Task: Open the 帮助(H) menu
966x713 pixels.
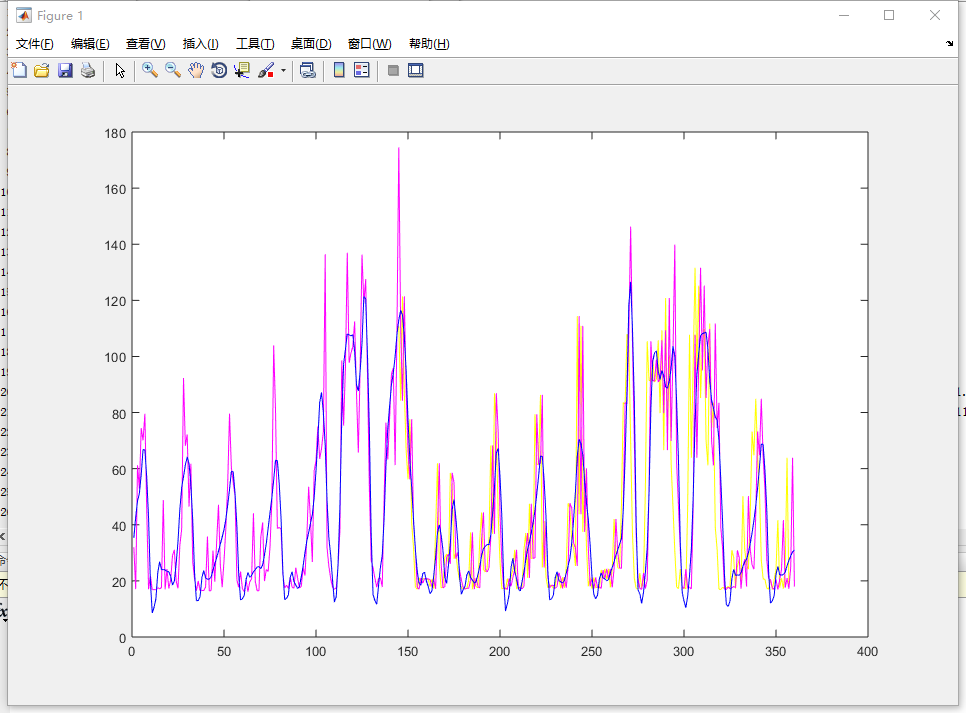Action: pos(429,44)
